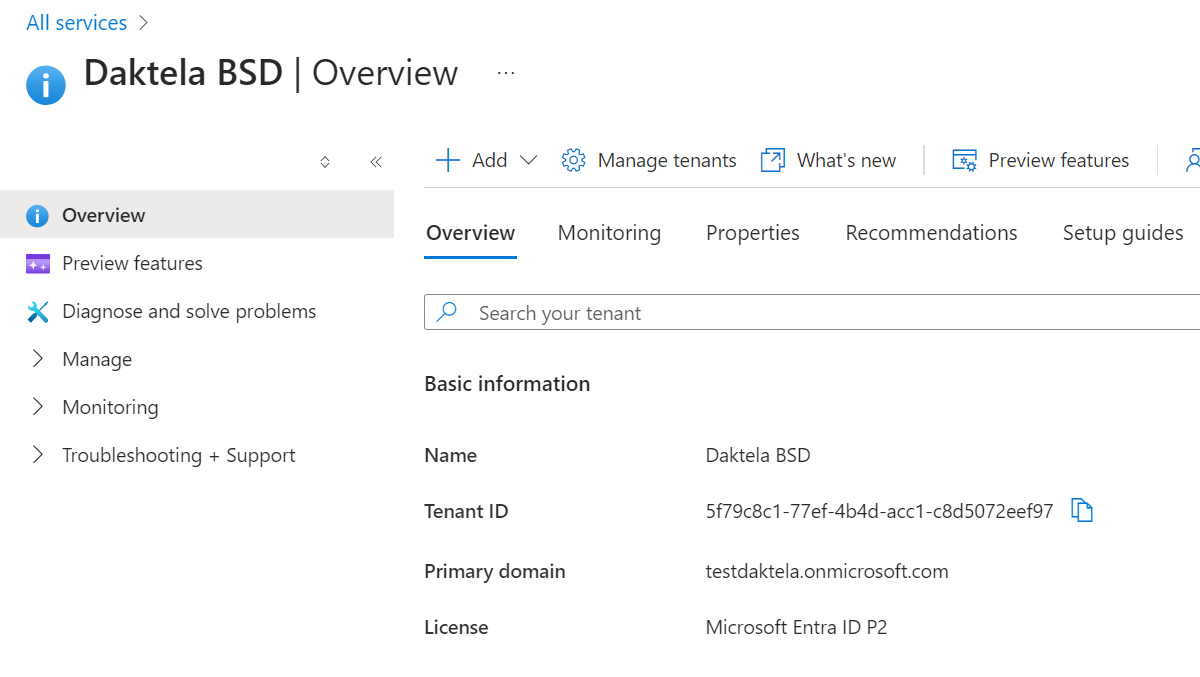Screen dimensions: 1200x677
Task: Open the Add dropdown arrow
Action: [529, 160]
